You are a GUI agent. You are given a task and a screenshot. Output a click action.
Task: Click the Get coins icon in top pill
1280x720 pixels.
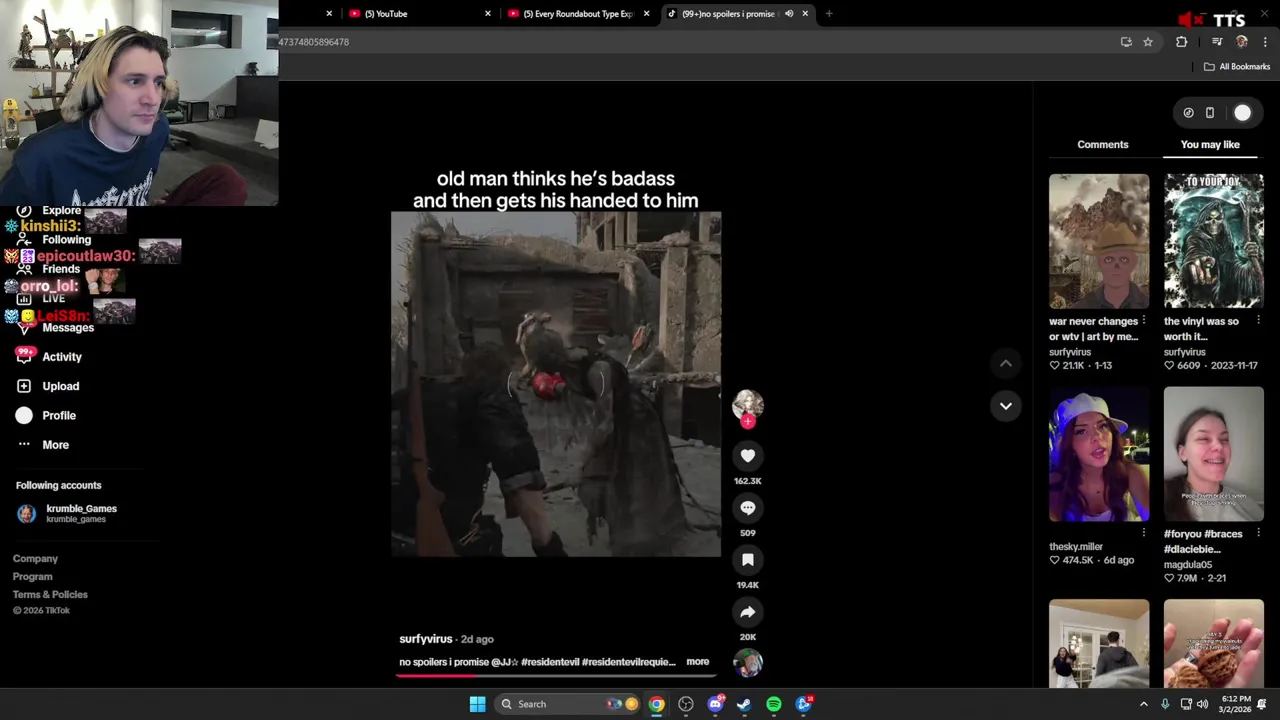tap(1188, 113)
